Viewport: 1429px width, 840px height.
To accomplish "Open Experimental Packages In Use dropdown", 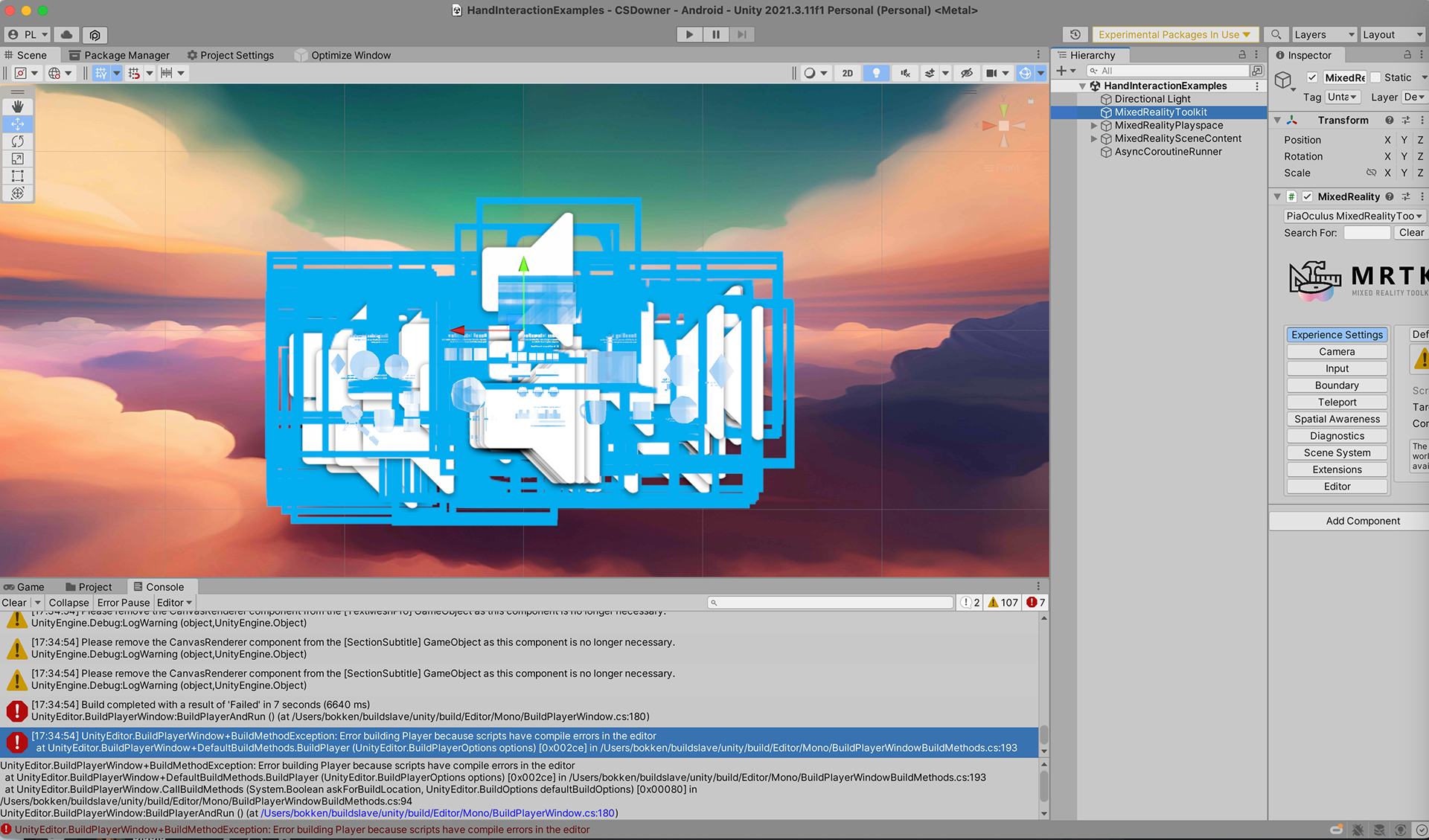I will click(1174, 34).
